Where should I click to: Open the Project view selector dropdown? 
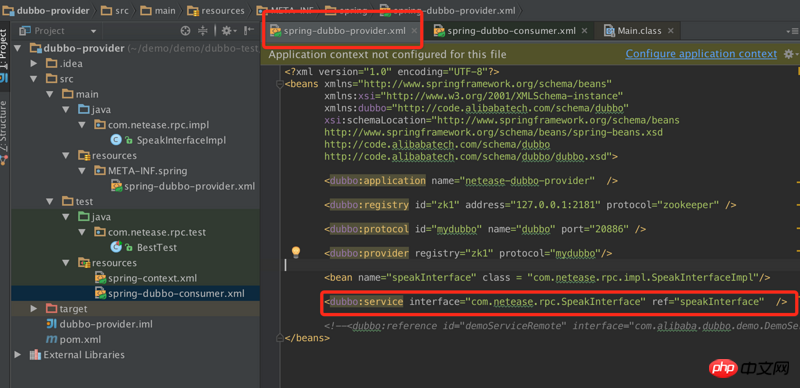point(93,31)
